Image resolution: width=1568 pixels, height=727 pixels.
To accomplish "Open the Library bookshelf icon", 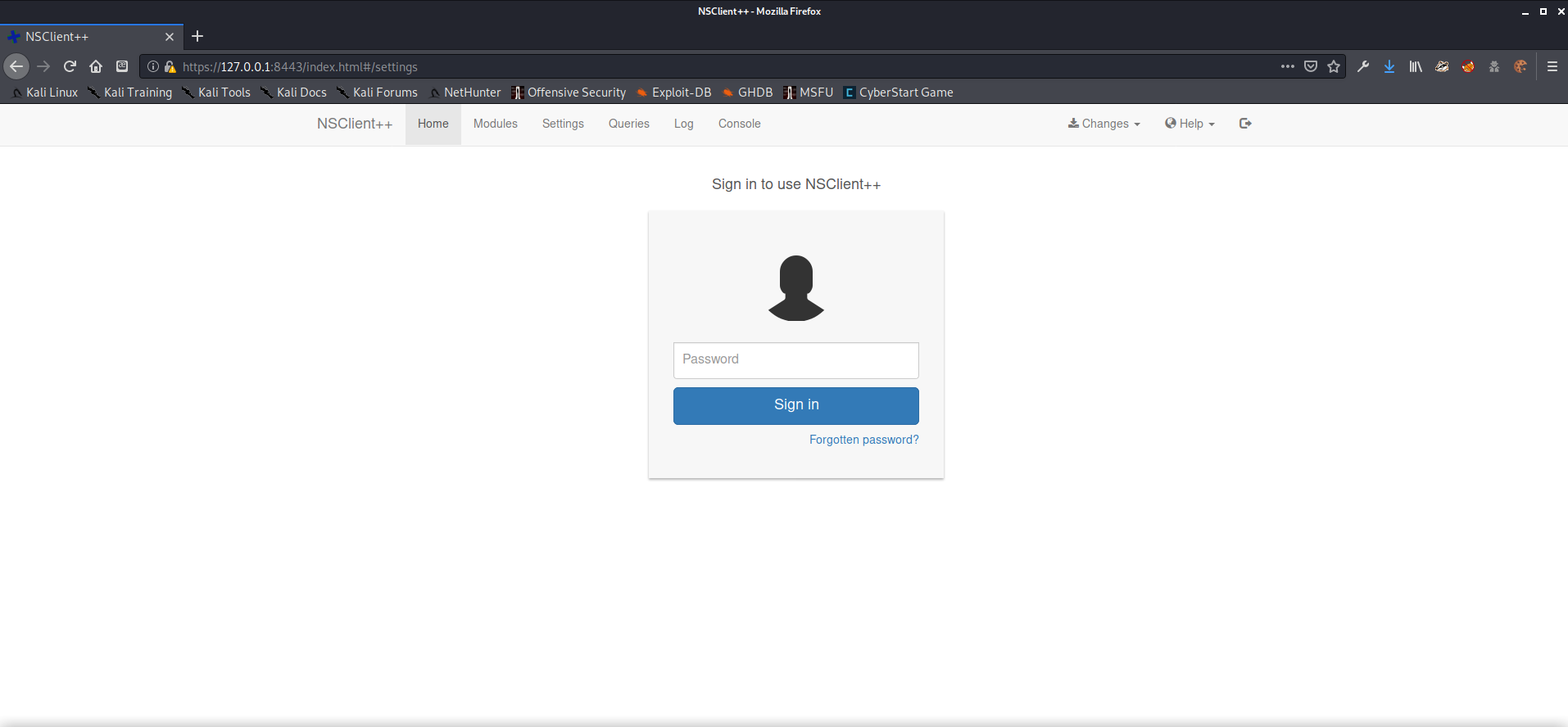I will click(1416, 66).
